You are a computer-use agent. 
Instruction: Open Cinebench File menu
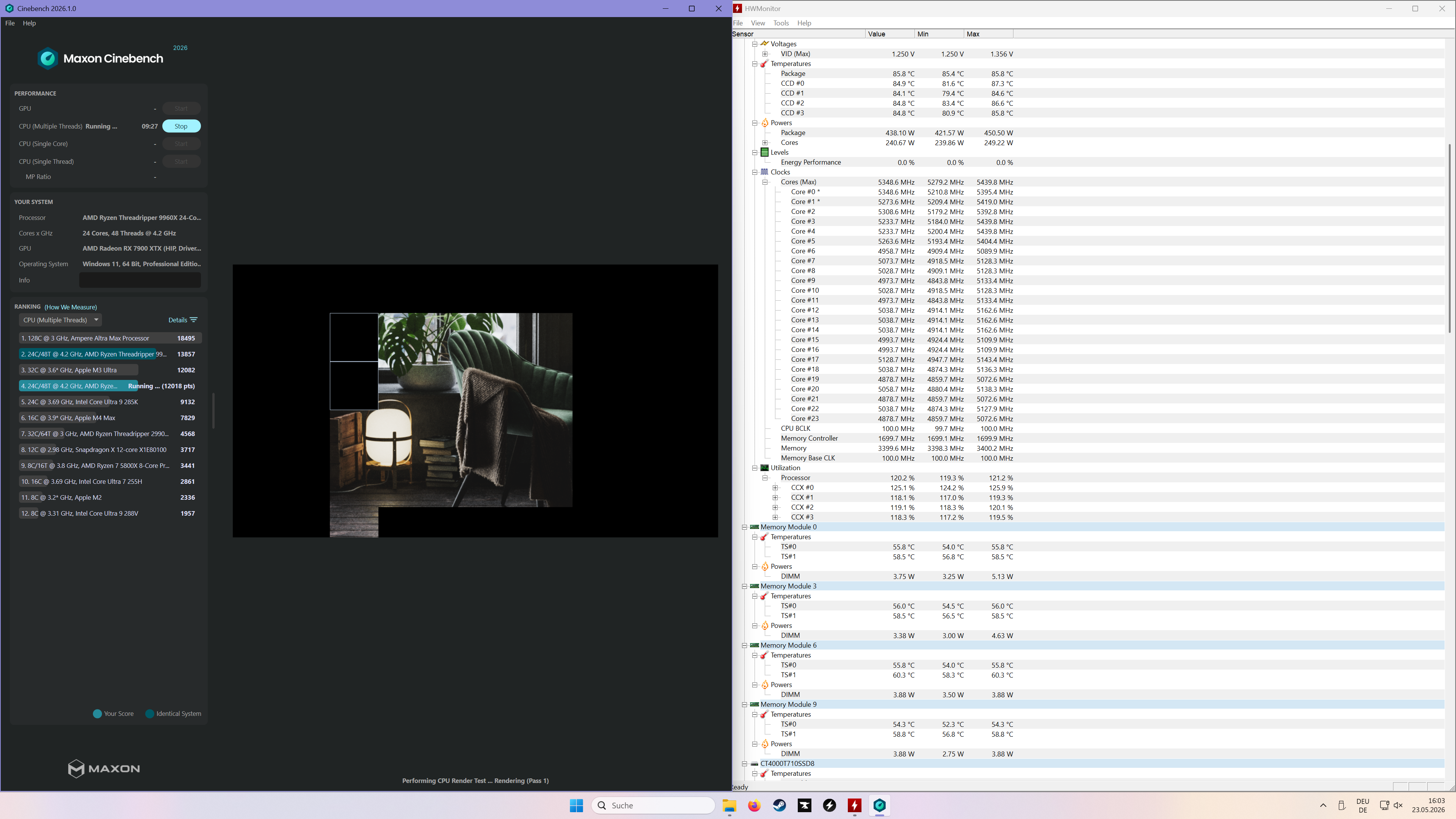point(9,23)
